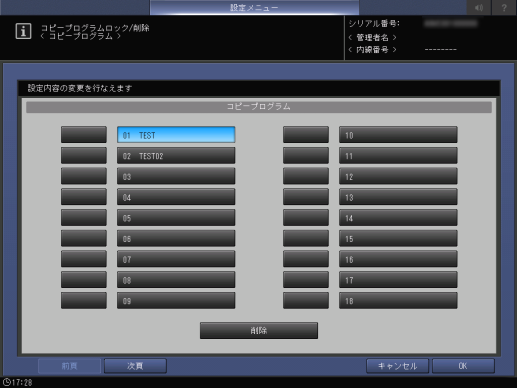Toggle lock button beside slot 14
Screen dimensions: 517x388
tap(306, 218)
